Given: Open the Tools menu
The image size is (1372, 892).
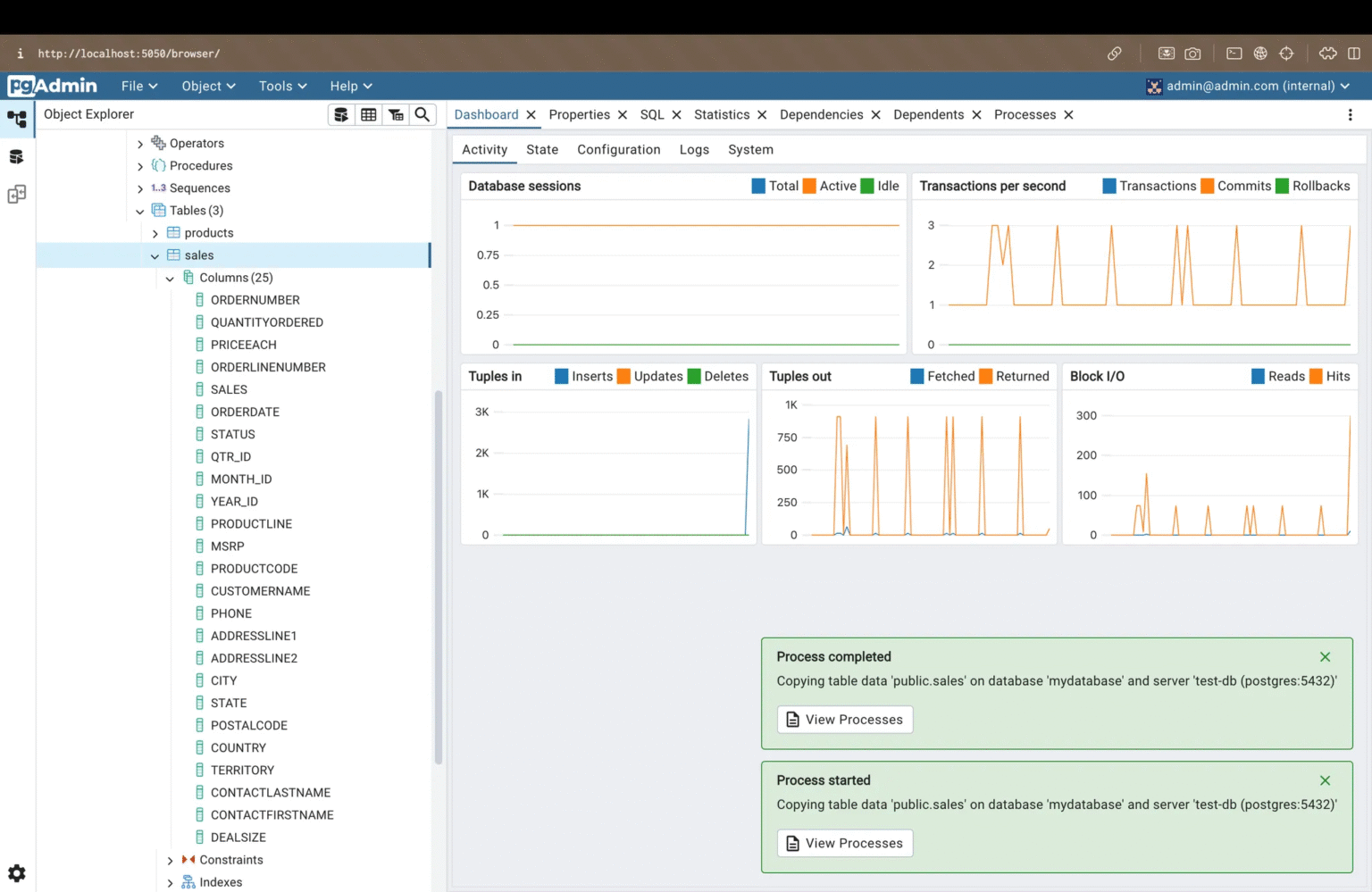Looking at the screenshot, I should click(282, 86).
